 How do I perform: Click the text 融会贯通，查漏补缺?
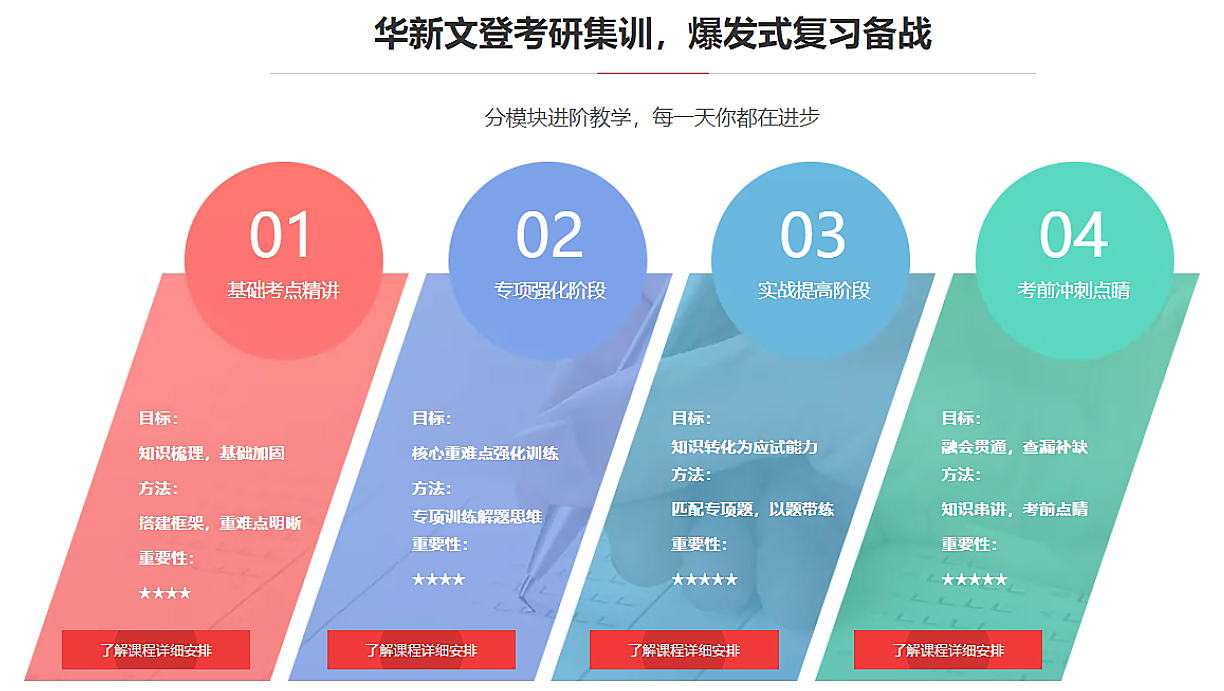pyautogui.click(x=1014, y=446)
